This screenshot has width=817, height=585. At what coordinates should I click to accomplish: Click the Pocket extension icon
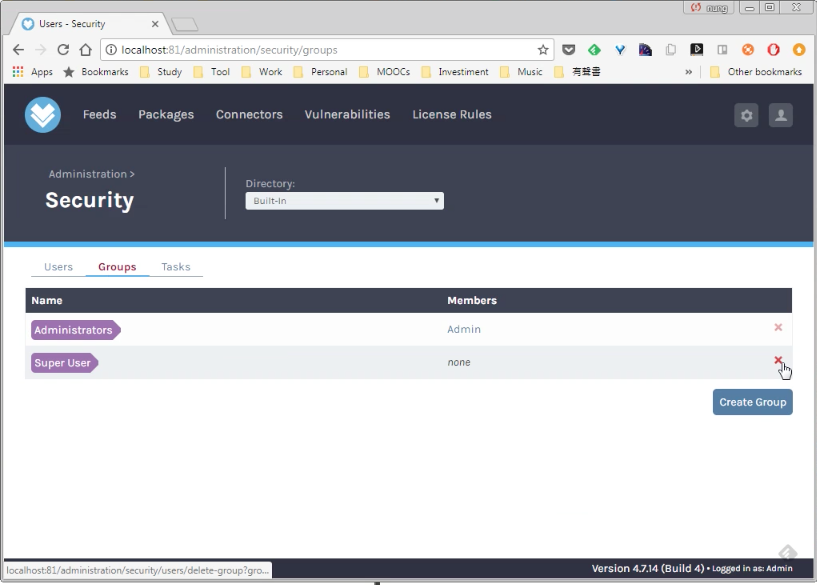click(x=568, y=50)
